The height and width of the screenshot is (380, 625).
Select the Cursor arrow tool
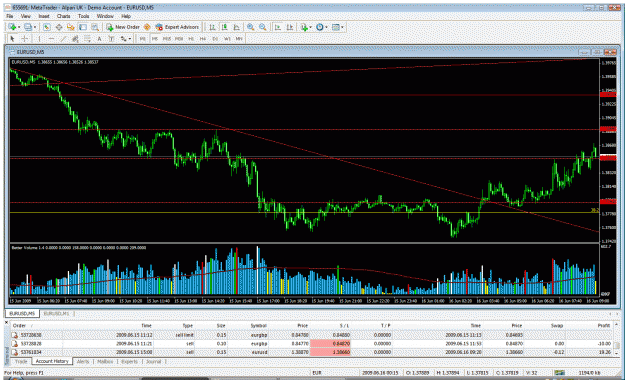coord(12,39)
